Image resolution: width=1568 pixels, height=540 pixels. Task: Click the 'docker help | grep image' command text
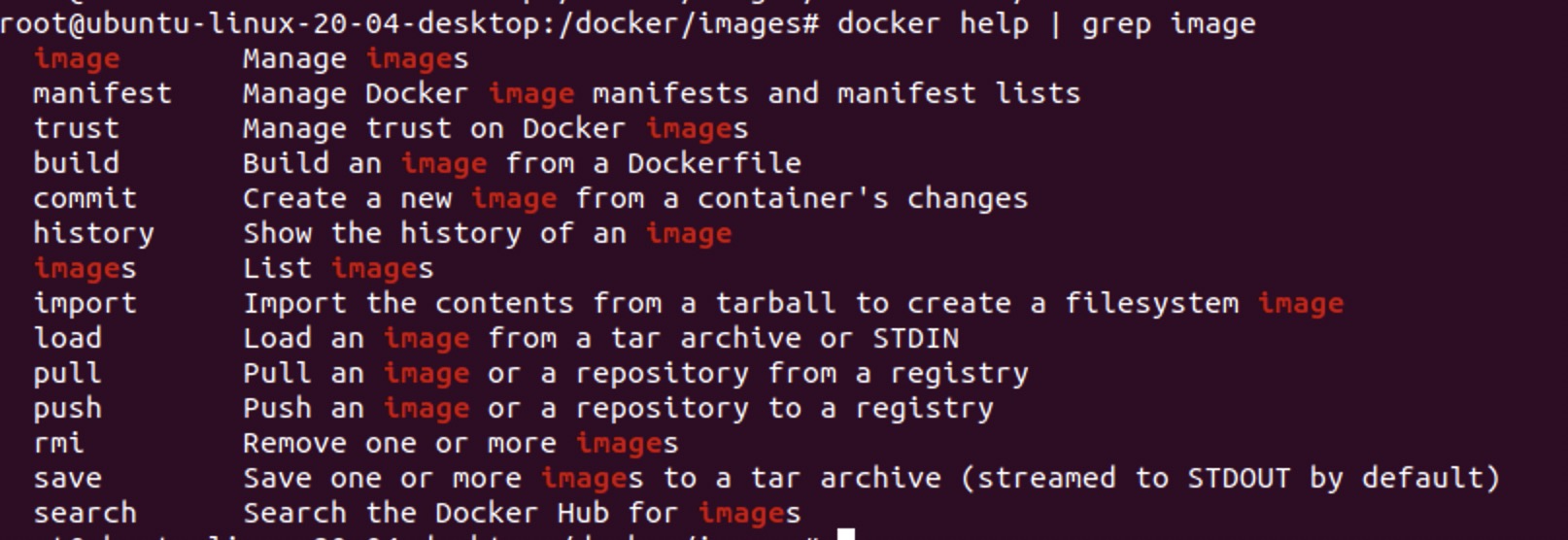[1045, 23]
